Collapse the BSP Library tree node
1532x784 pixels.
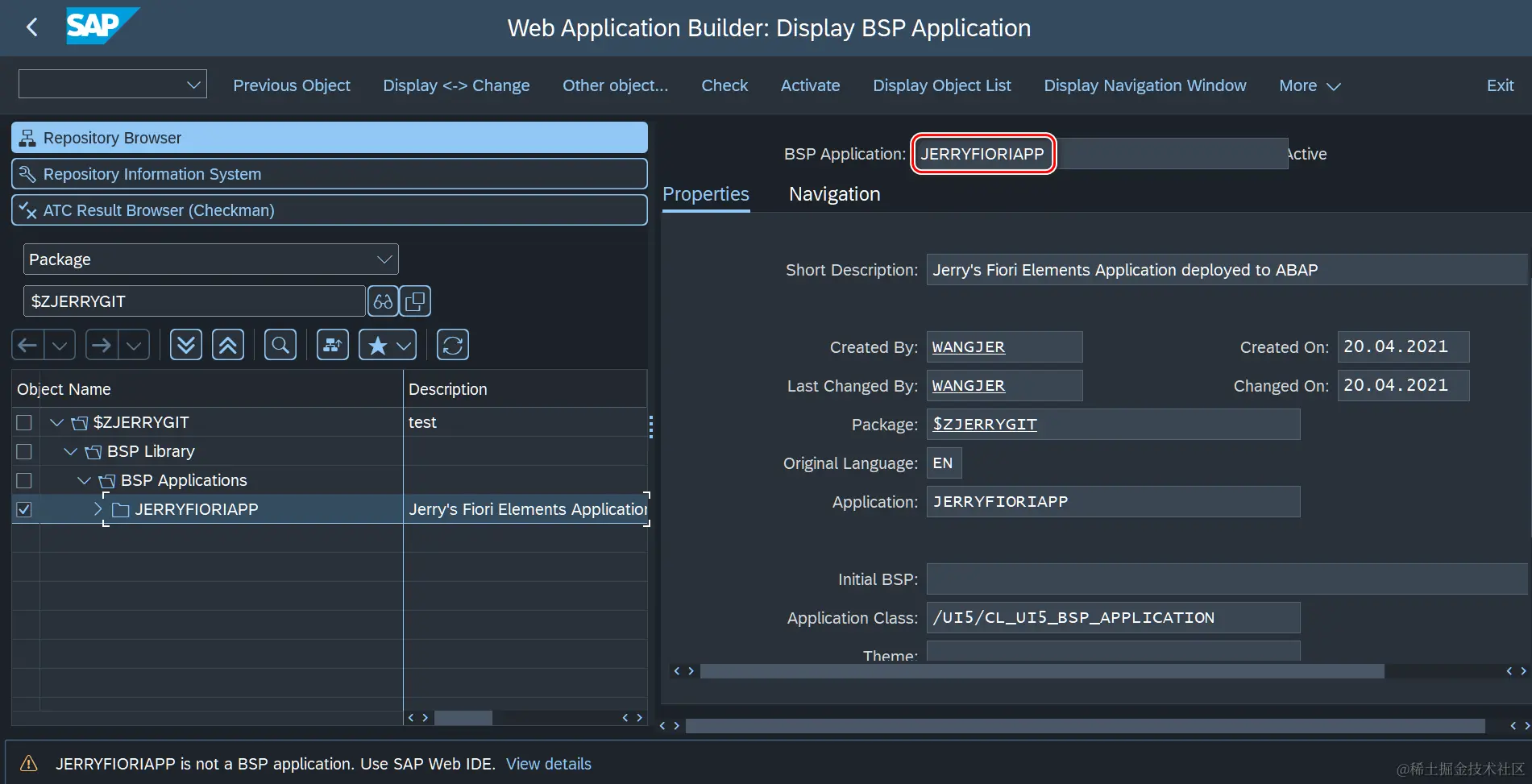(x=70, y=451)
